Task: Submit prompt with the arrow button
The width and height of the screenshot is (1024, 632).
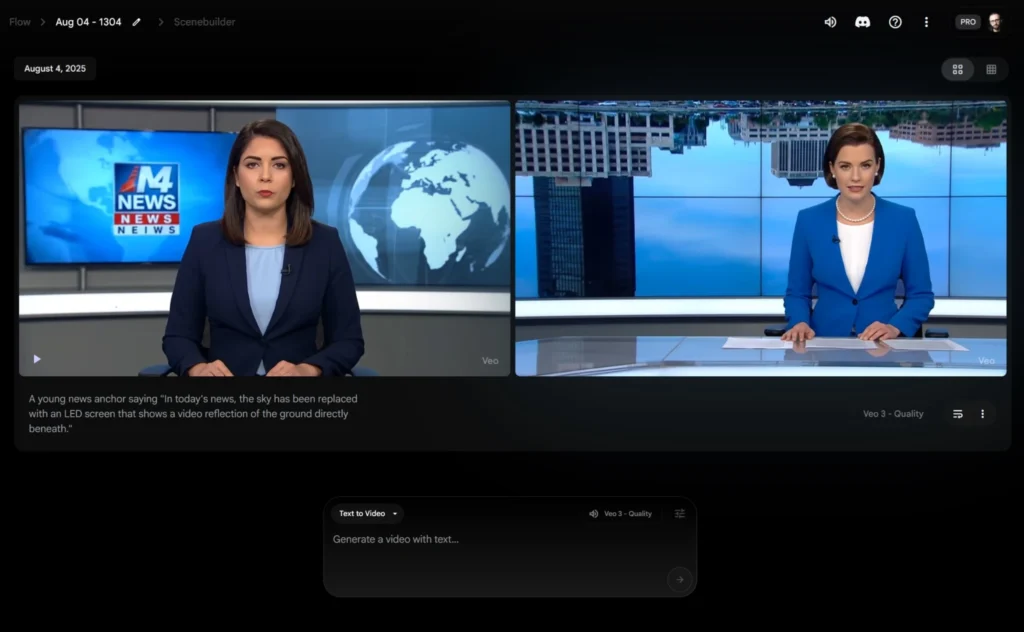Action: 679,579
